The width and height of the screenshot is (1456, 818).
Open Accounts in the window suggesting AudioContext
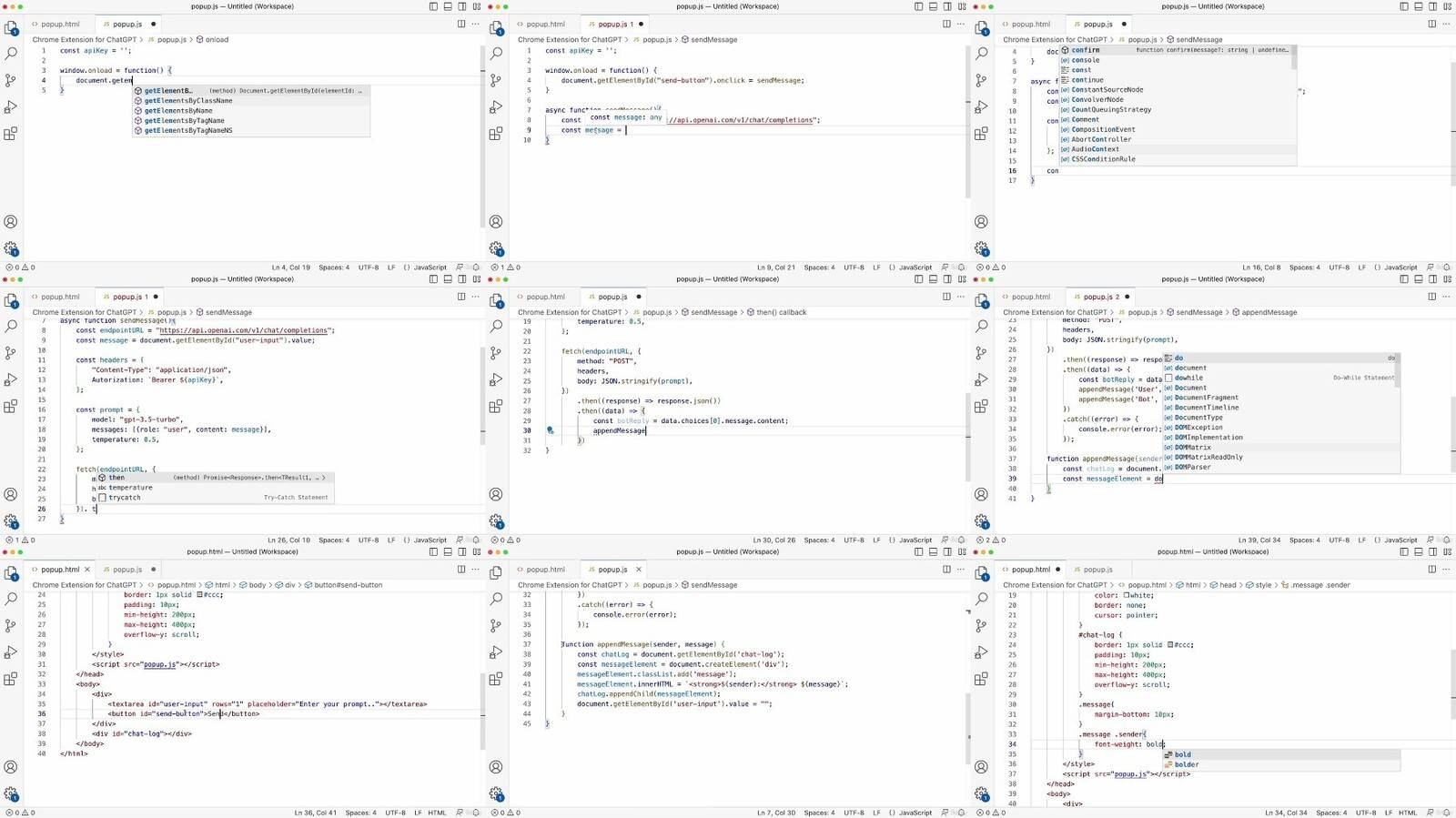pos(981,222)
